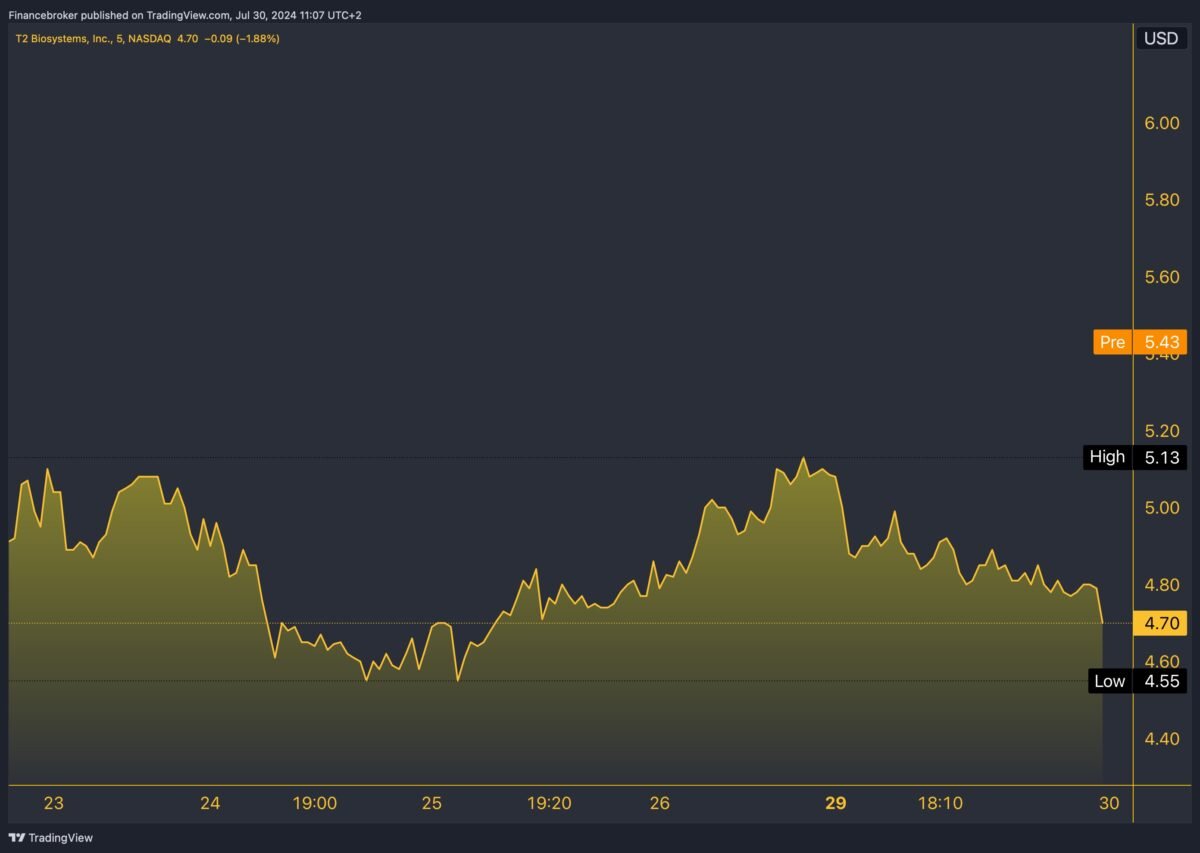Click the 19:20 time axis label
This screenshot has height=853, width=1200.
coord(549,803)
